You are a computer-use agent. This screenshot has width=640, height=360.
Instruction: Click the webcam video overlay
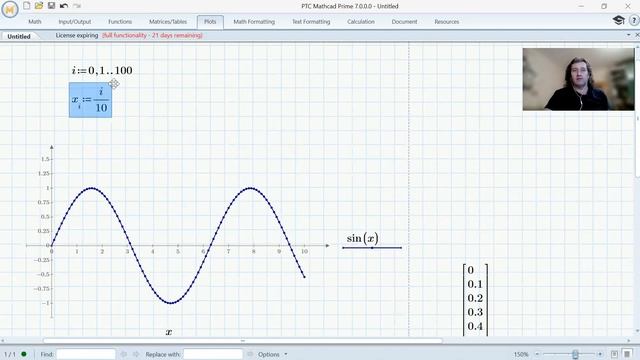pyautogui.click(x=578, y=79)
